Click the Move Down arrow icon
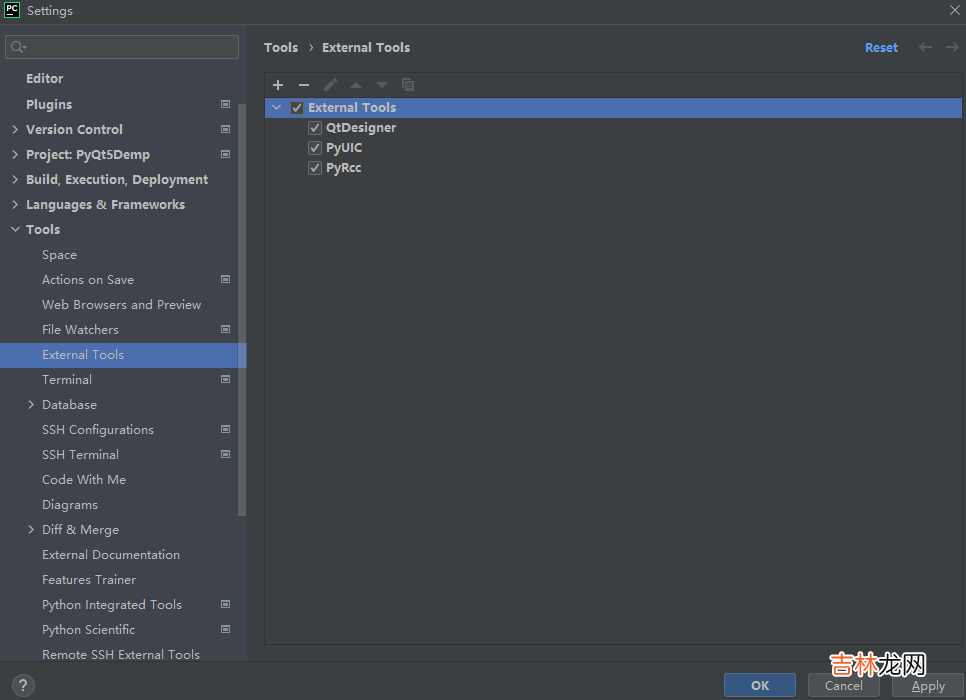This screenshot has width=966, height=700. [x=382, y=85]
